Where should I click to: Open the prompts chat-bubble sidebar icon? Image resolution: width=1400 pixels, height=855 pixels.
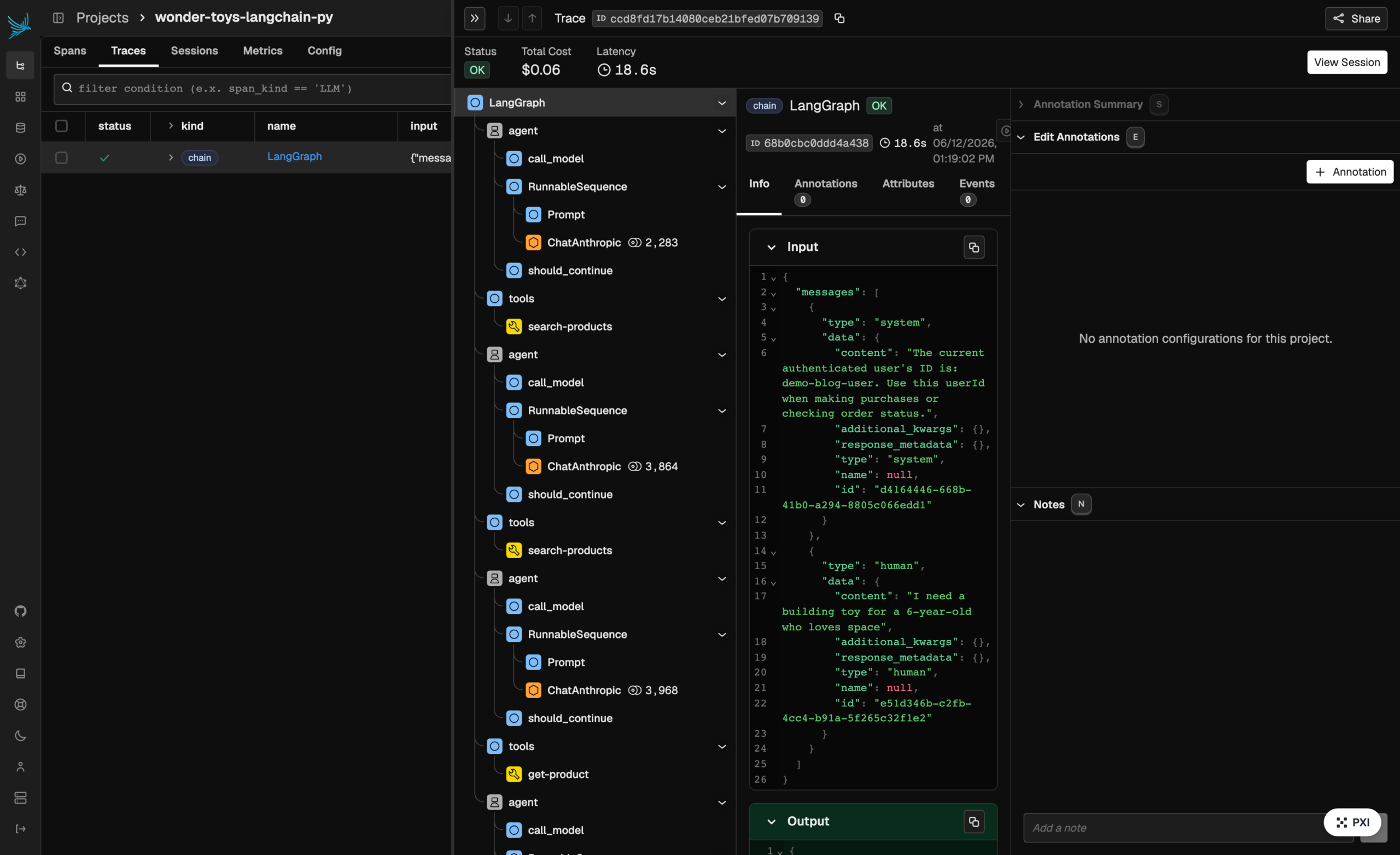point(20,221)
